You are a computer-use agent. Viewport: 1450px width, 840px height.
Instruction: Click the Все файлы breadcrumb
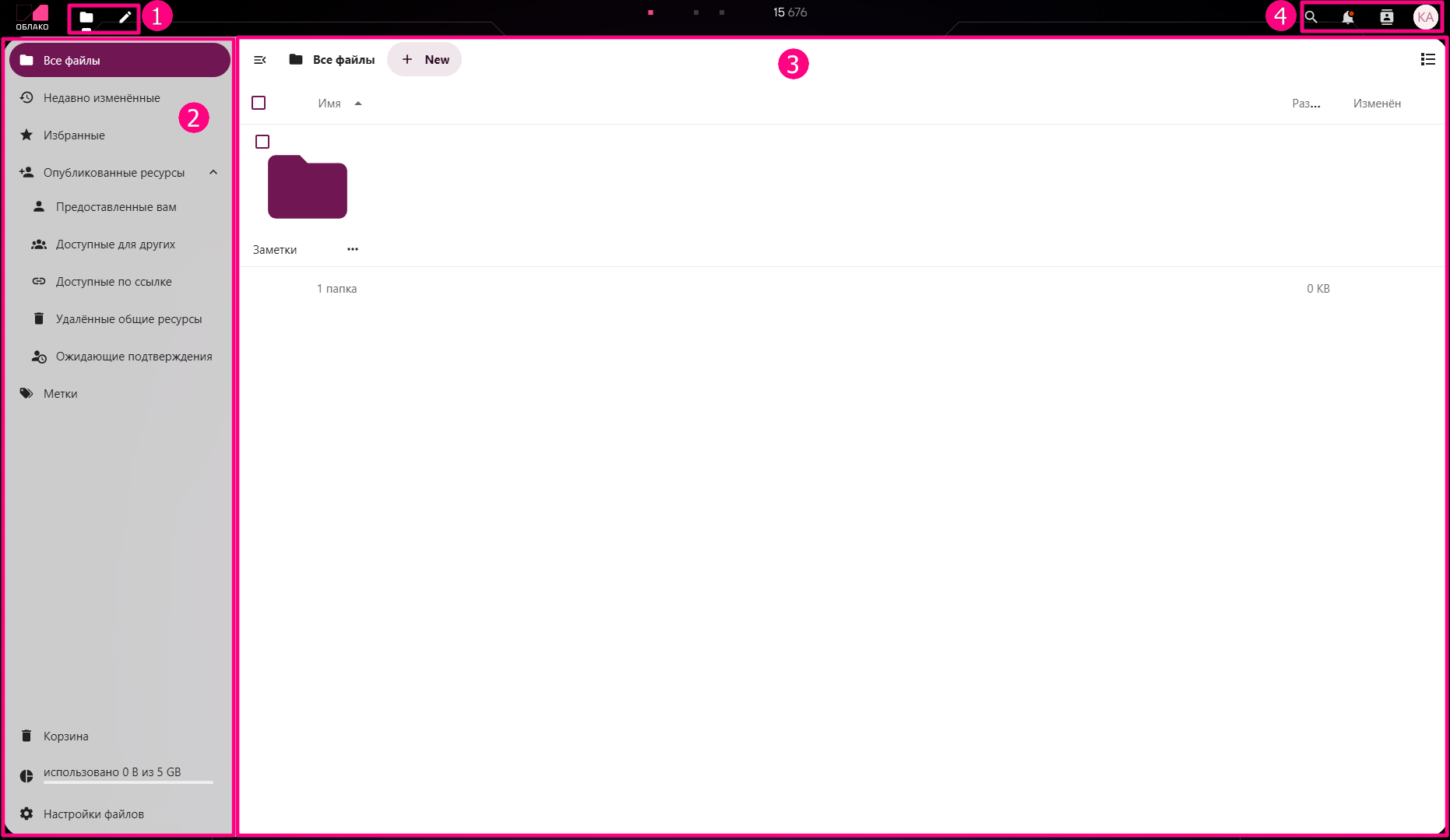333,60
